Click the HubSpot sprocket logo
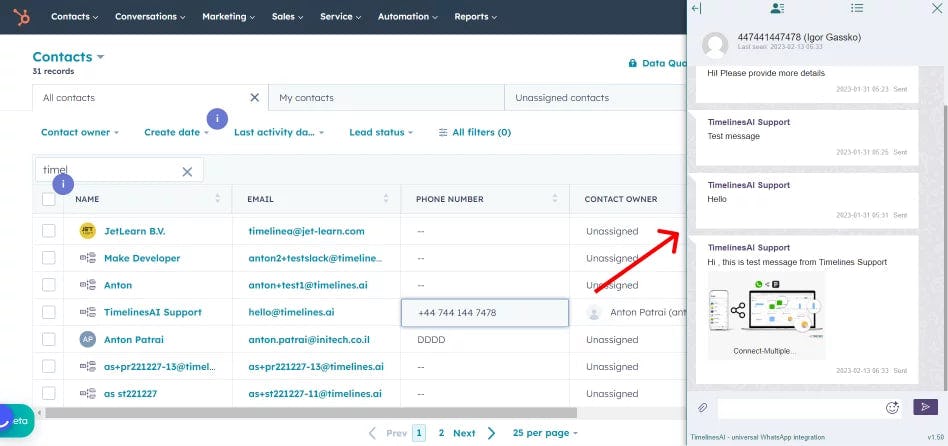 pyautogui.click(x=22, y=17)
